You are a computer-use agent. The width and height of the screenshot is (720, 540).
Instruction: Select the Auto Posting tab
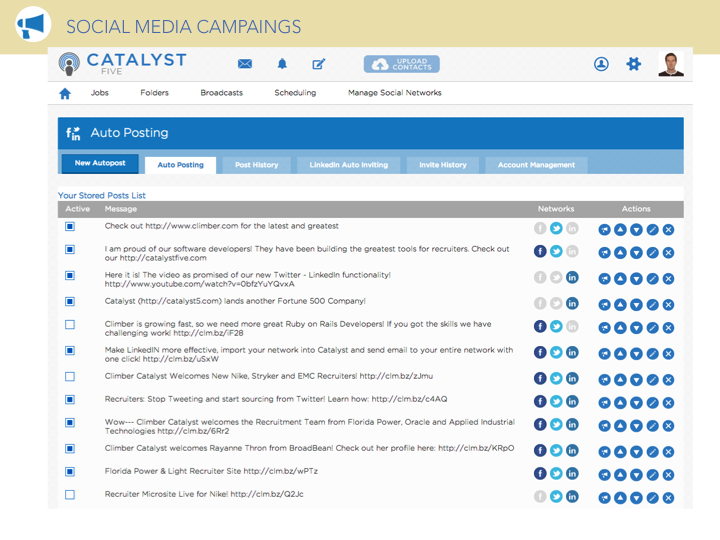coord(180,165)
